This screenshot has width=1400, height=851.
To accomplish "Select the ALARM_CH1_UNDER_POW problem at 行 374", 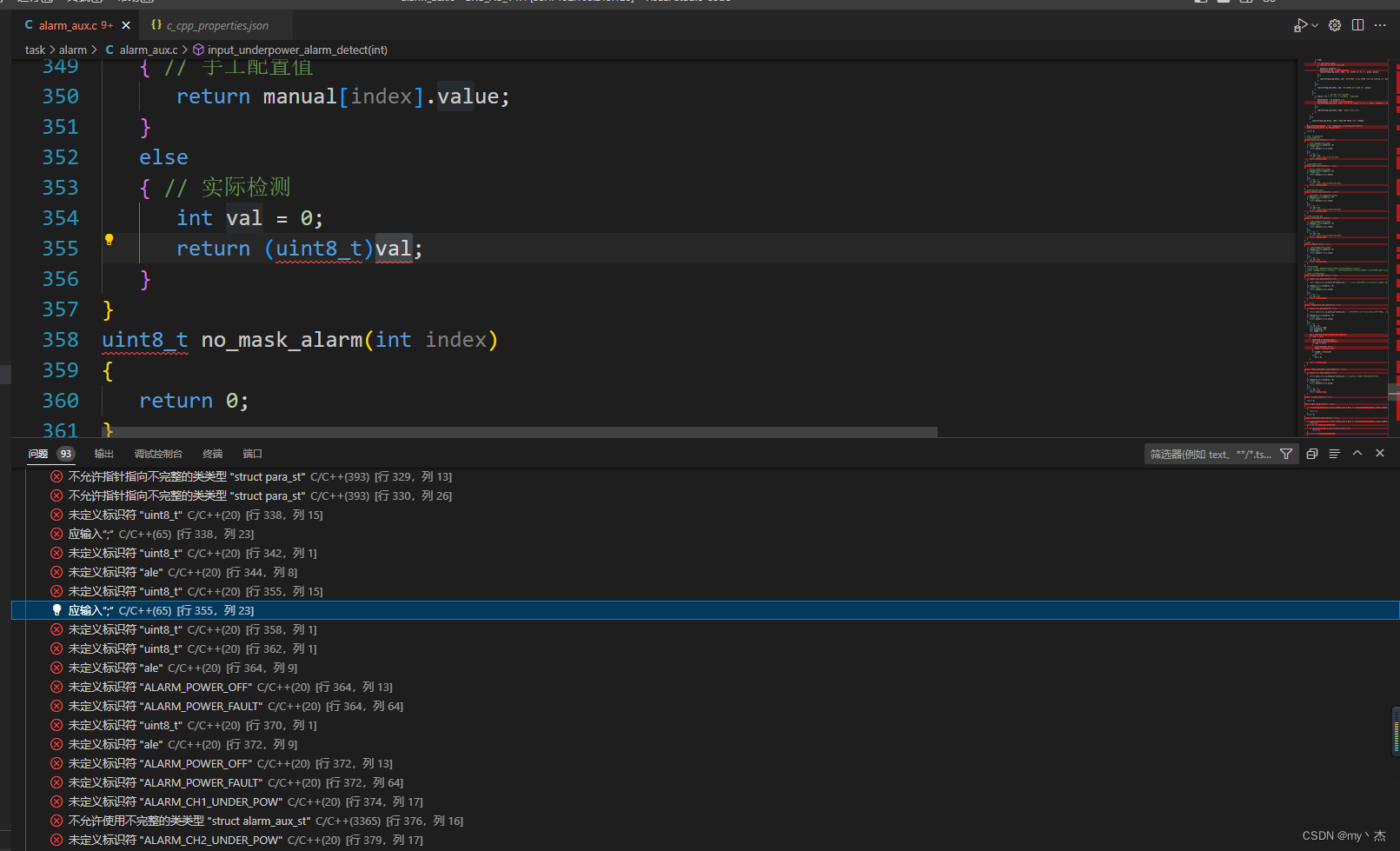I will click(x=705, y=801).
